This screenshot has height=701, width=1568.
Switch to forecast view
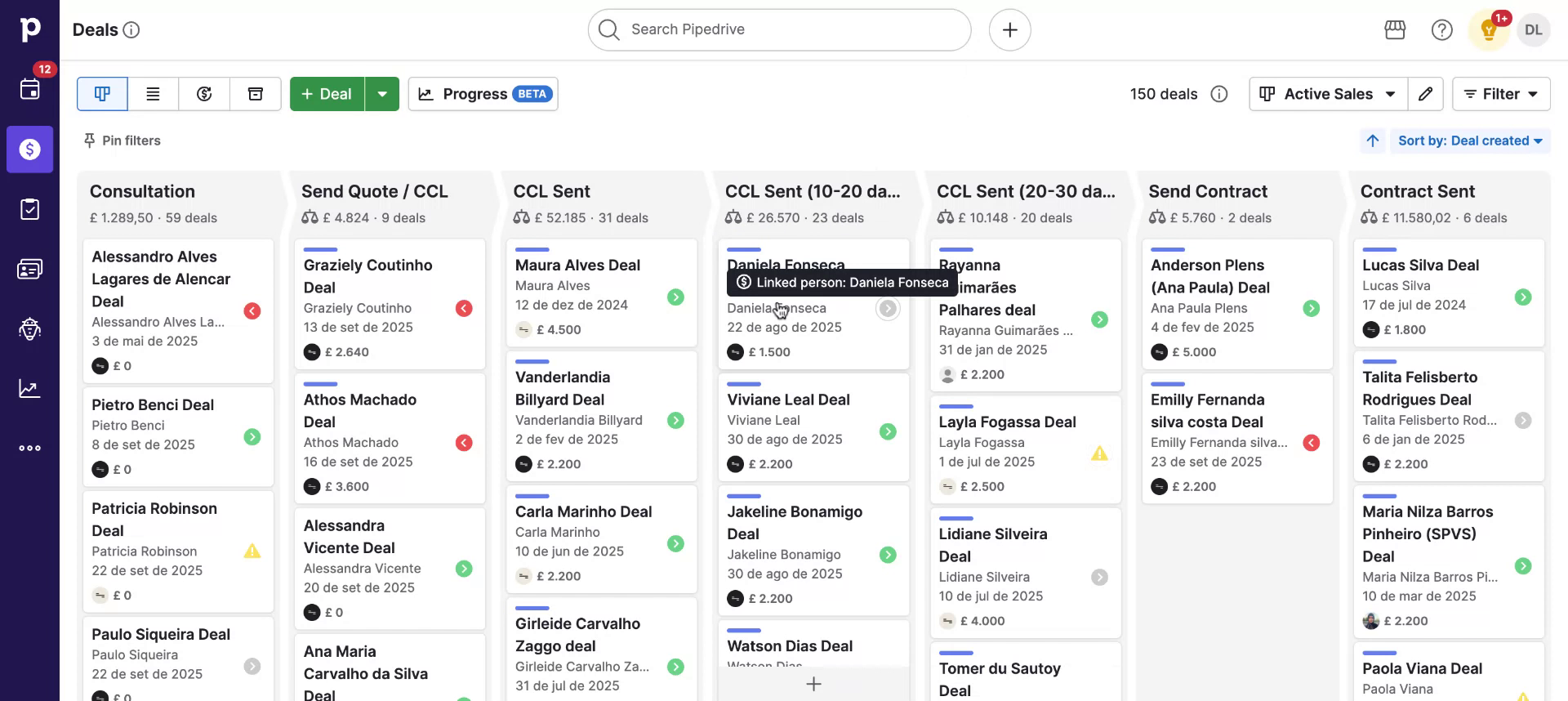click(x=204, y=94)
